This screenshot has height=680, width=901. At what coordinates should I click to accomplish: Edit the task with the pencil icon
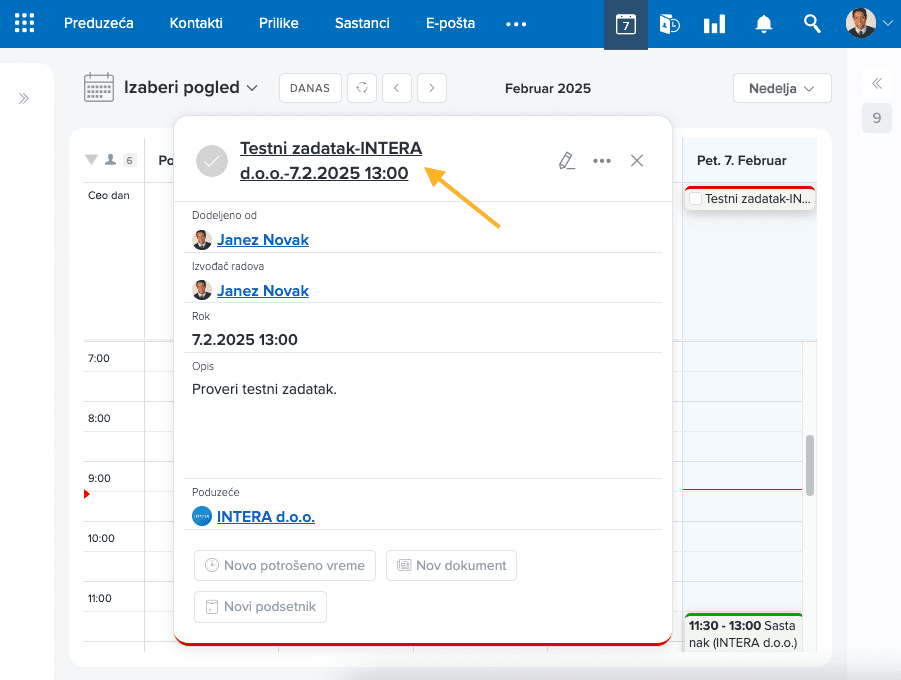point(567,160)
